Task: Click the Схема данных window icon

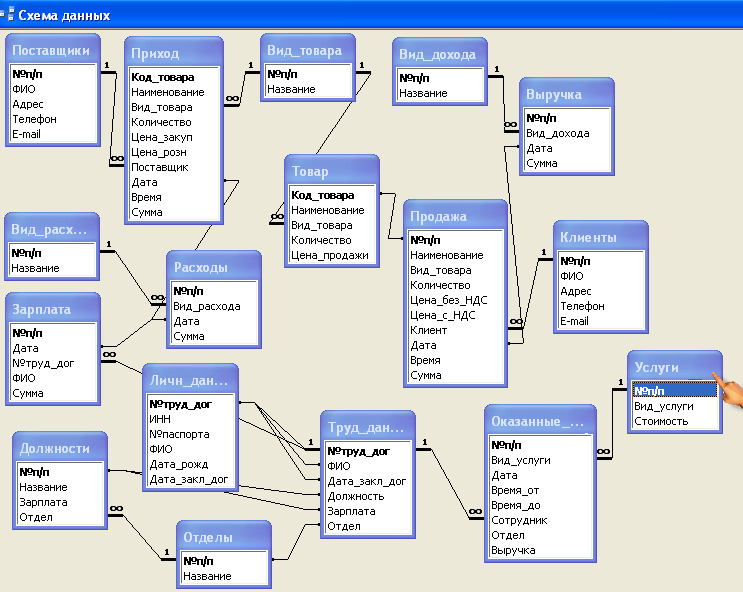Action: pyautogui.click(x=8, y=15)
